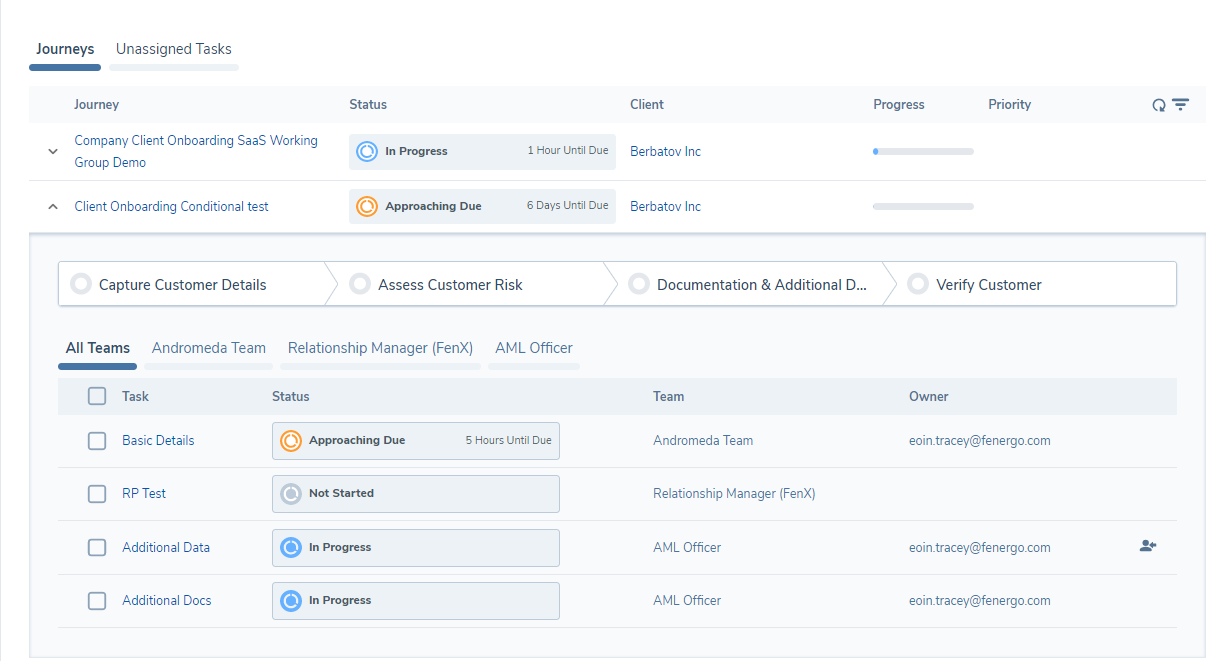Select the Andromeda Team tab
The image size is (1208, 661).
(x=209, y=348)
